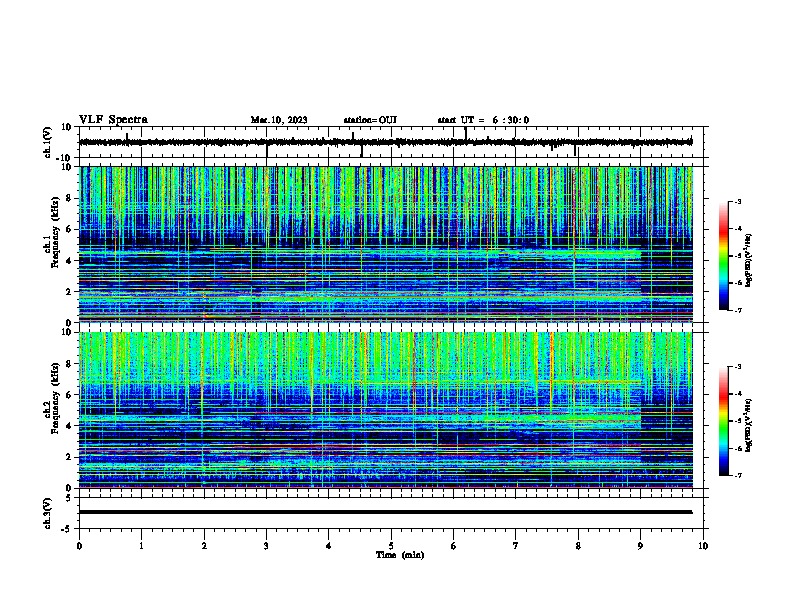
Task: Click the ch.2 spectrogram panel
Action: point(386,410)
